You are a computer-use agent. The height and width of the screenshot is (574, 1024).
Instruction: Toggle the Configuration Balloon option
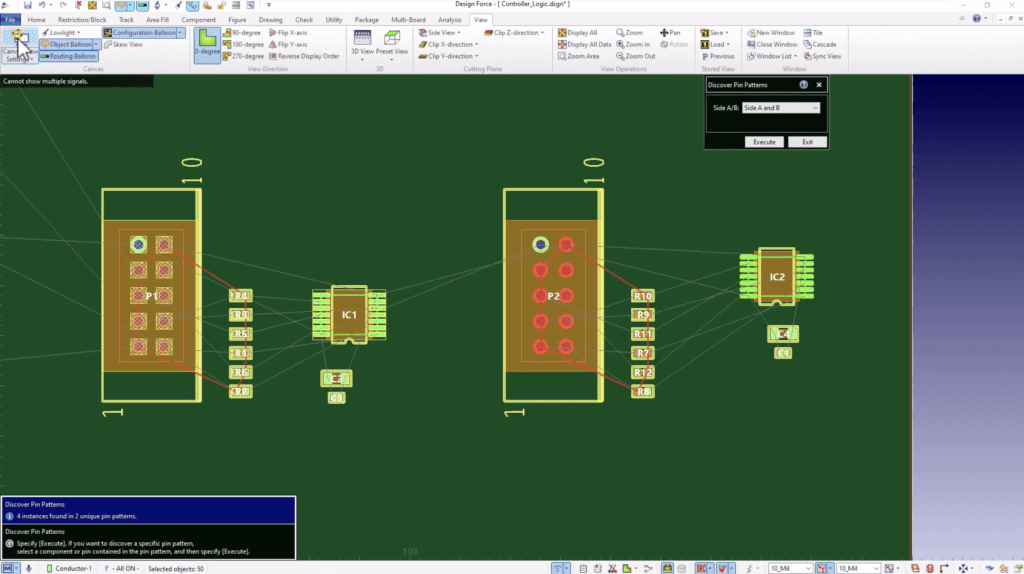141,33
